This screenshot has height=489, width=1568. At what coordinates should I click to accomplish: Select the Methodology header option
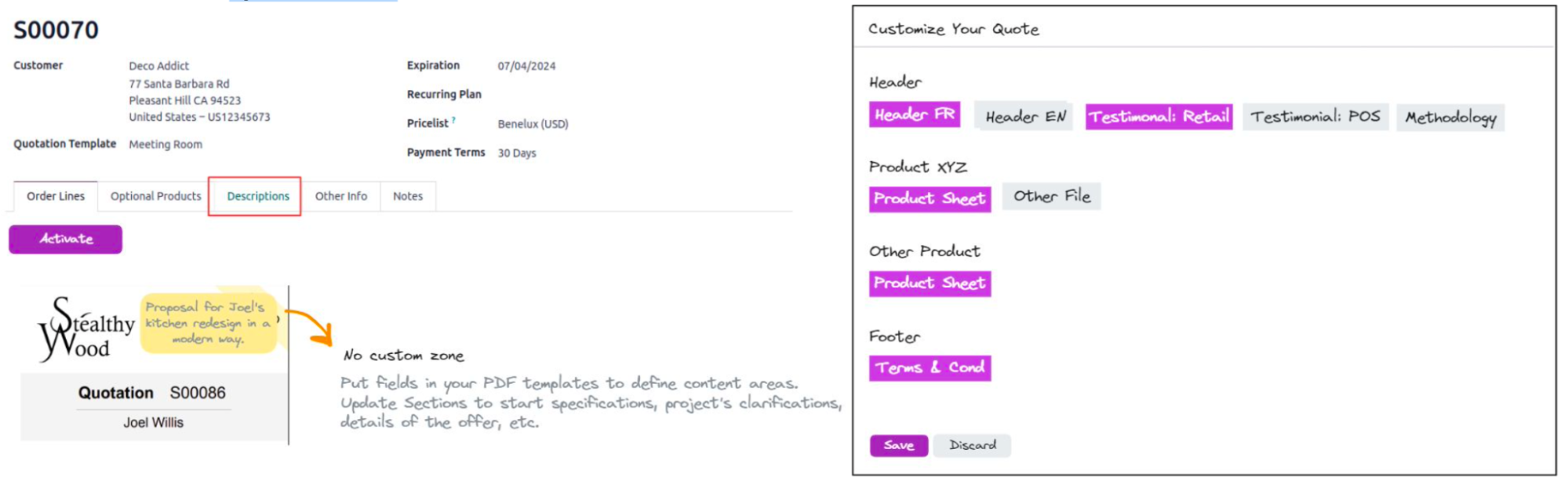click(x=1450, y=118)
